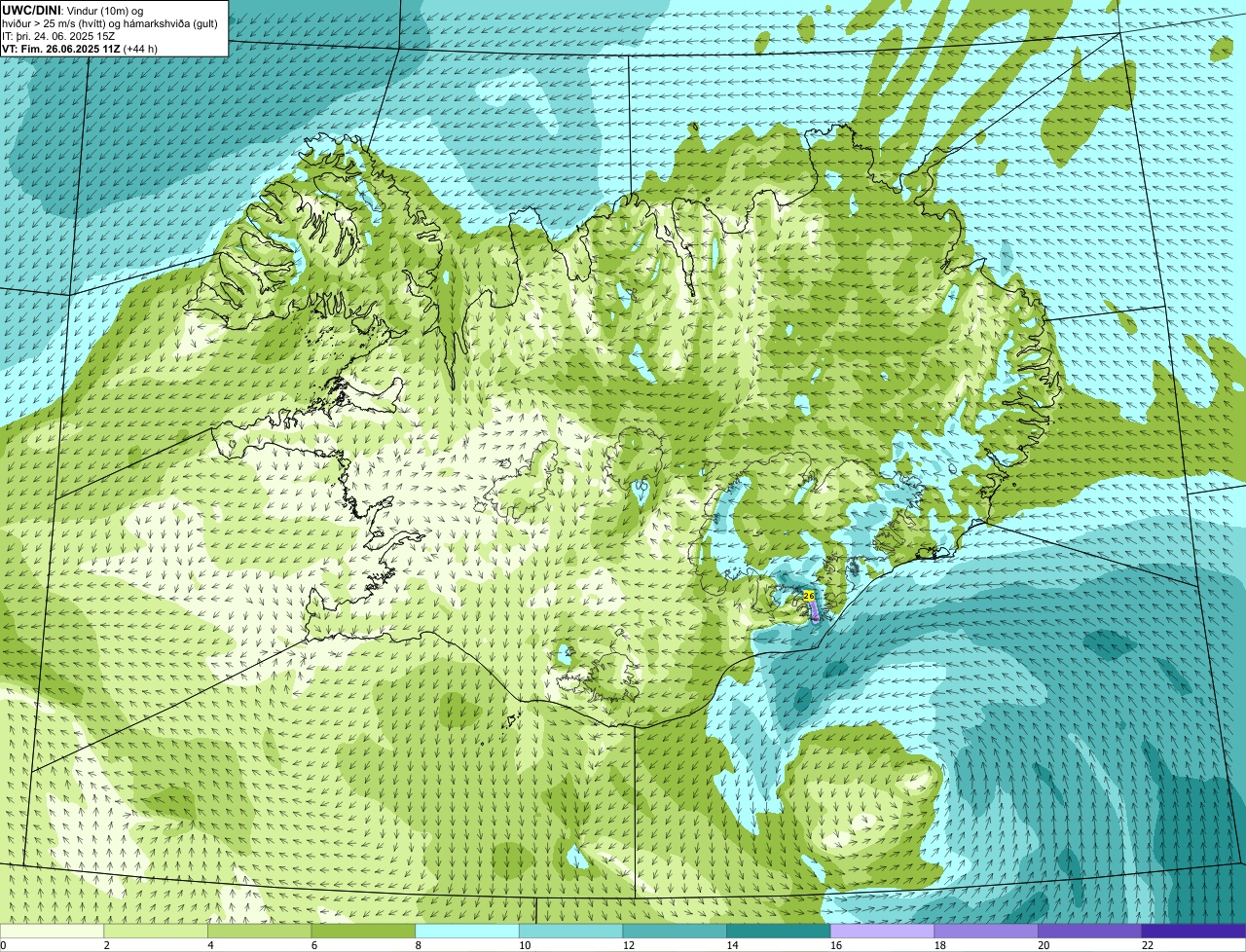1246x952 pixels.
Task: Click the scale label "6"
Action: pyautogui.click(x=313, y=945)
